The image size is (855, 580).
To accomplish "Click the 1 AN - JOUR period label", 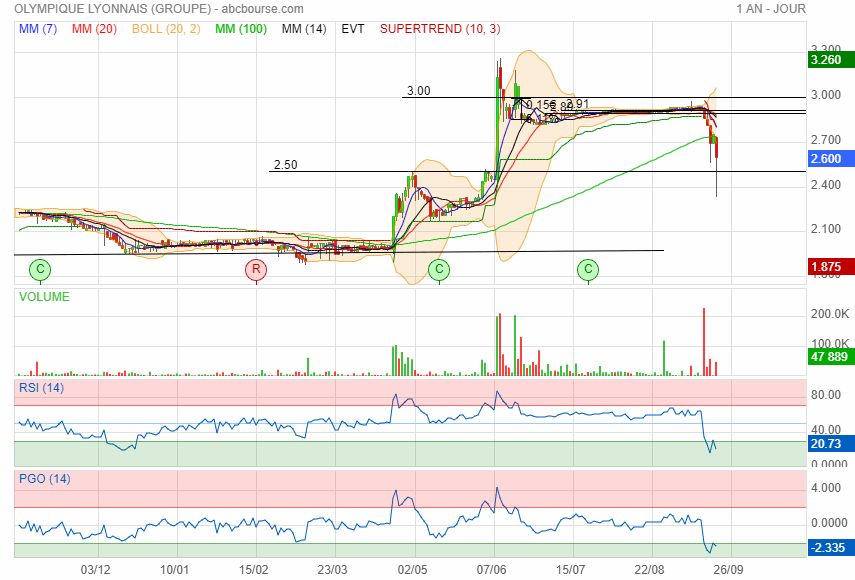I will 770,9.
